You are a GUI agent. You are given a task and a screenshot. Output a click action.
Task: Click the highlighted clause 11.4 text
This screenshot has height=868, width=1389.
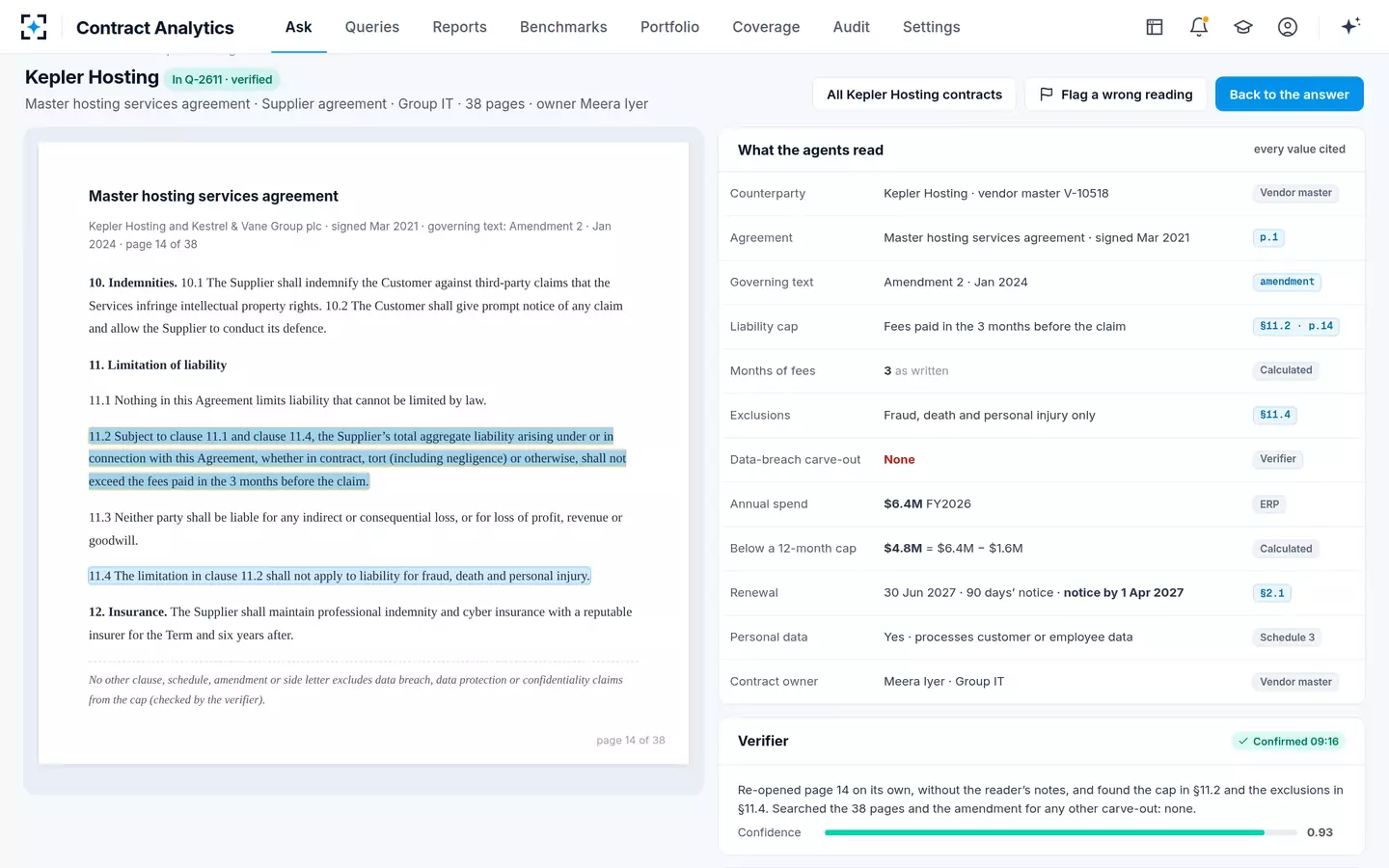[340, 576]
